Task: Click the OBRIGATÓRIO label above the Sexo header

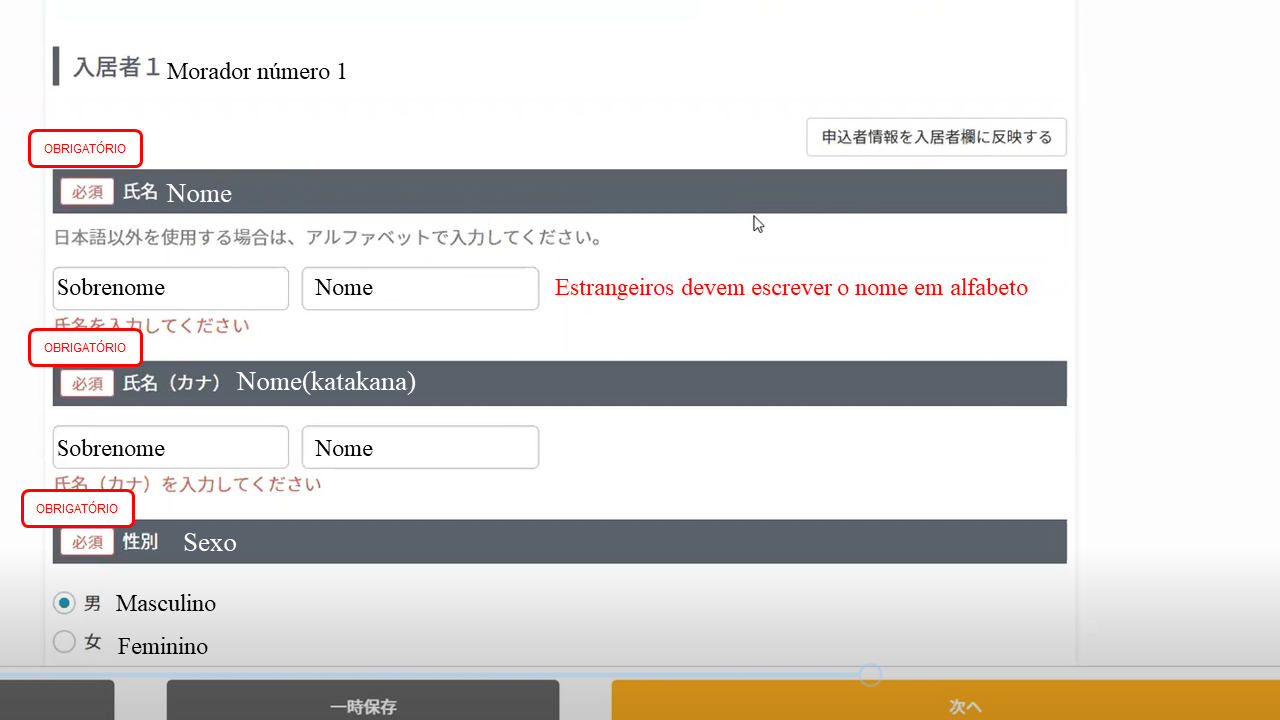Action: click(x=77, y=509)
